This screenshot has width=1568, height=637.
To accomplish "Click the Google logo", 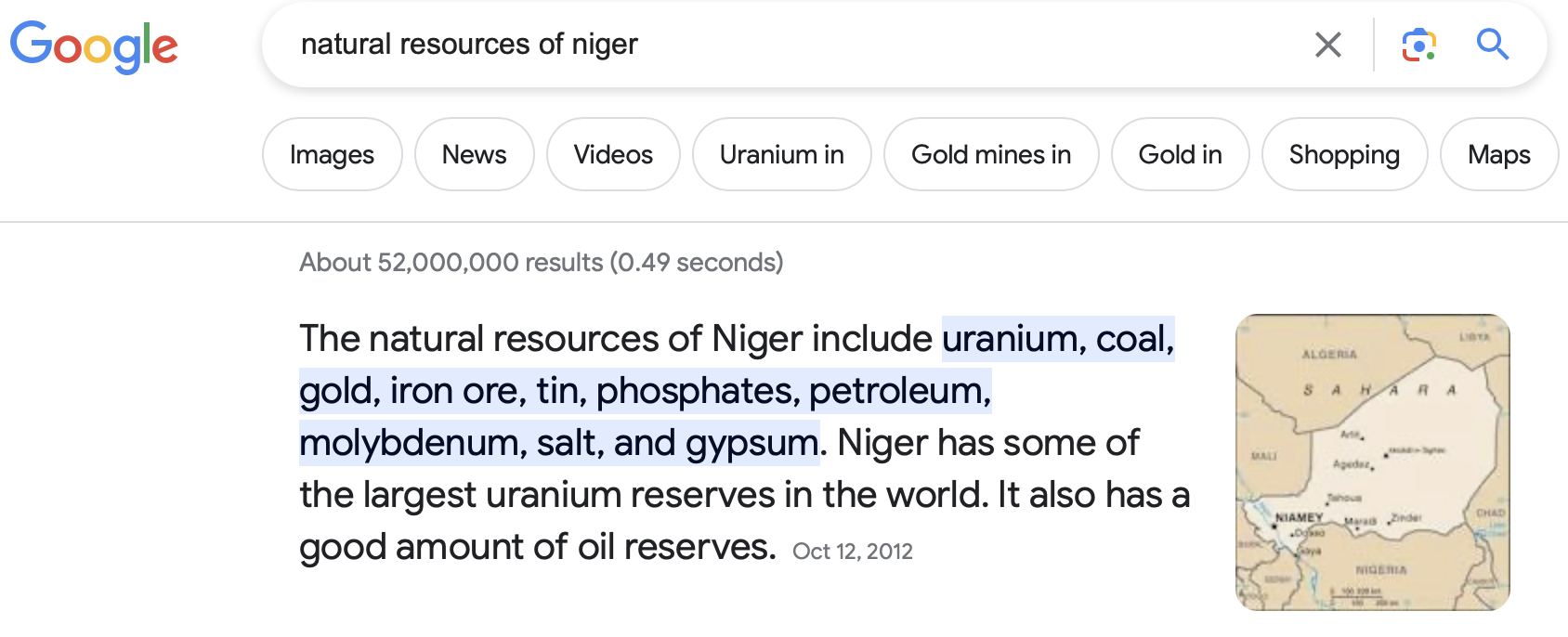I will 94,45.
